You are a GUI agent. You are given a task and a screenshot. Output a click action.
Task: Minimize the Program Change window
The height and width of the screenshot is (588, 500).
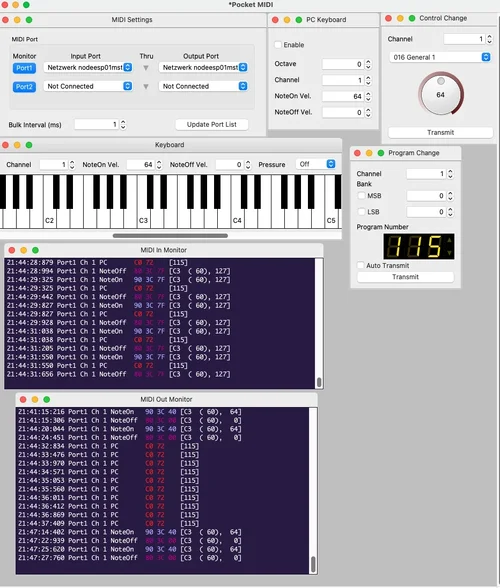369,153
